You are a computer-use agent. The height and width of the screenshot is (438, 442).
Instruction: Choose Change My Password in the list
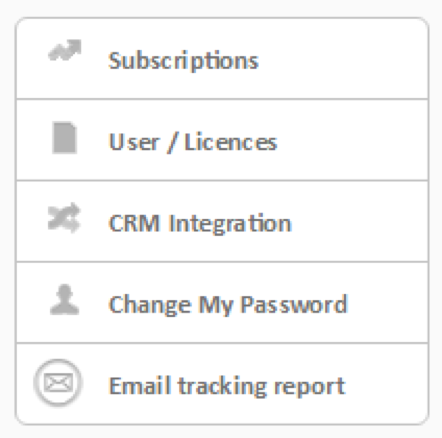pos(222,302)
